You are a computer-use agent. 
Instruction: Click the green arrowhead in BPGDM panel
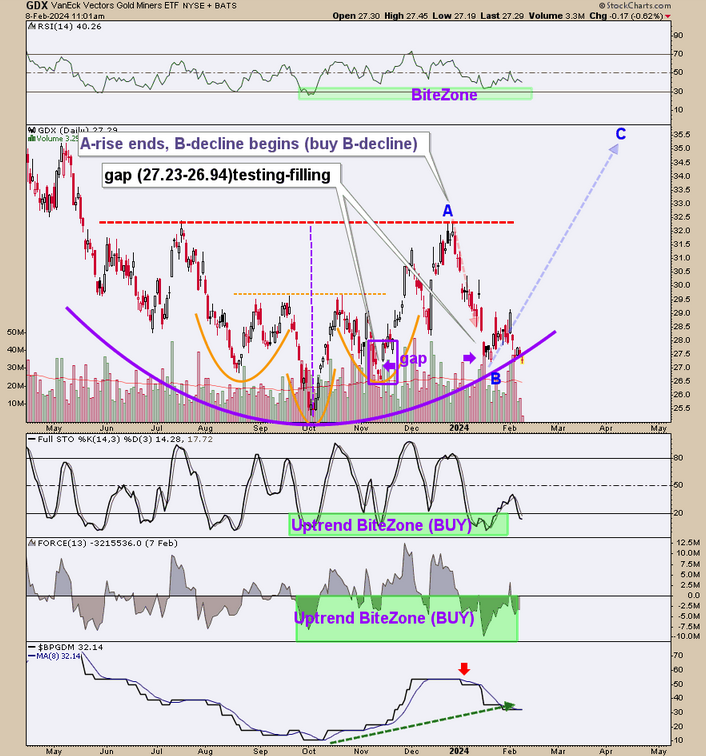[509, 705]
